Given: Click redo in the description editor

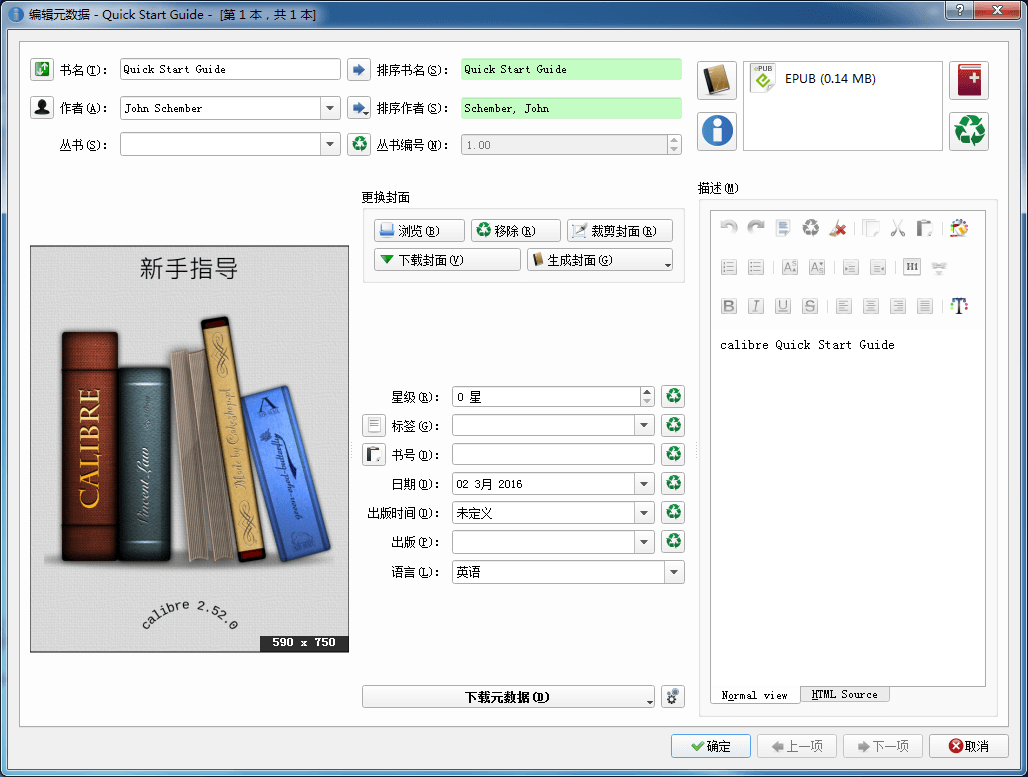Looking at the screenshot, I should 756,228.
